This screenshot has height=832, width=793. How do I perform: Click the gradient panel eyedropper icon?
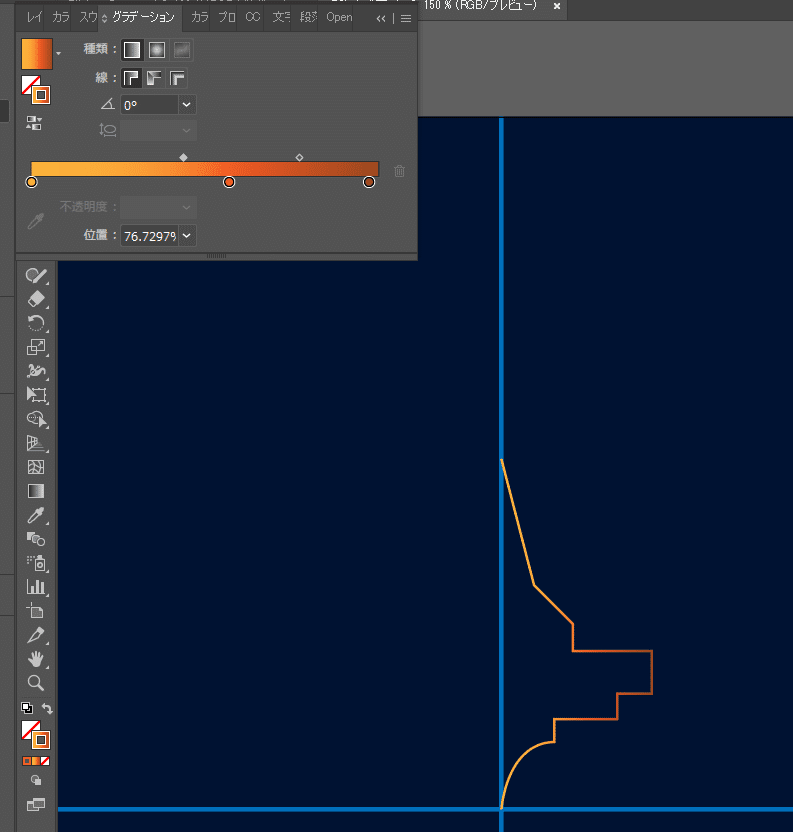[x=36, y=221]
